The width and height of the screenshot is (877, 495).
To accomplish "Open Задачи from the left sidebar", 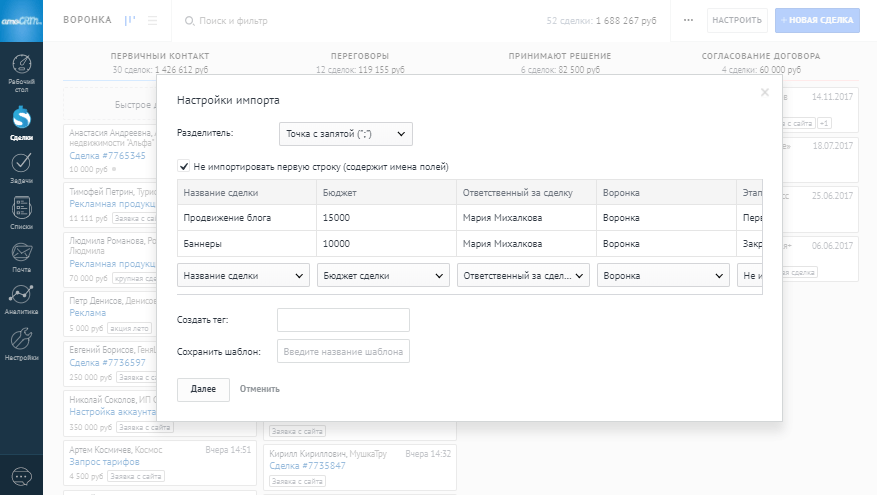I will pos(21,167).
